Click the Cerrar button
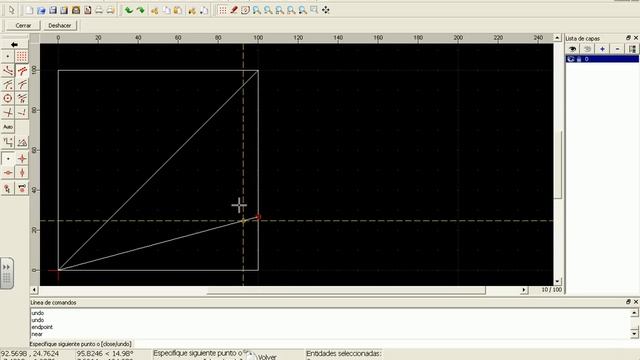The width and height of the screenshot is (640, 360). coord(23,25)
